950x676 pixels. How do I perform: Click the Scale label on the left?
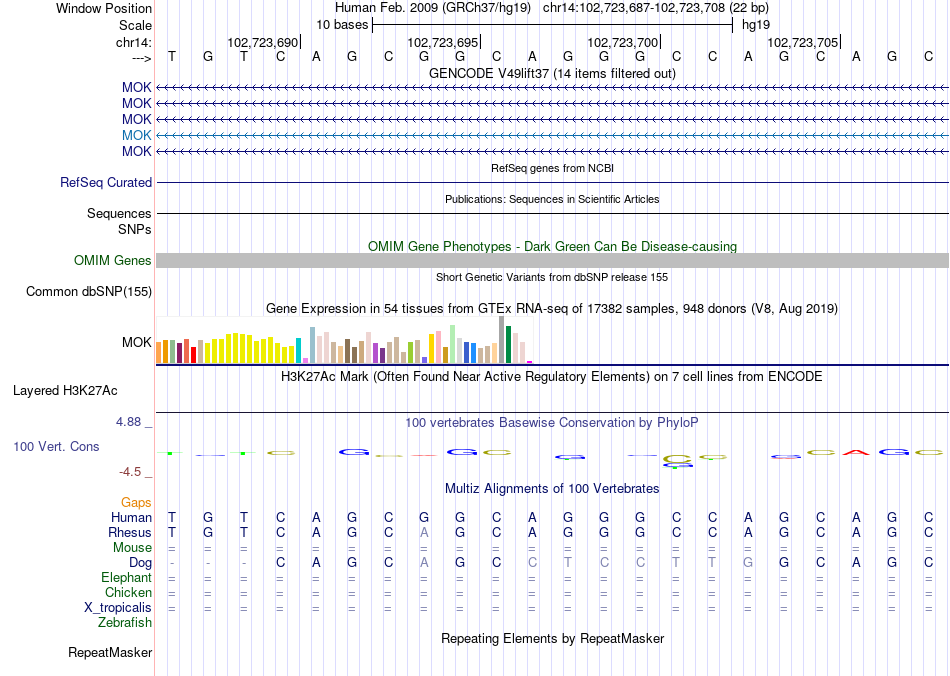[135, 25]
